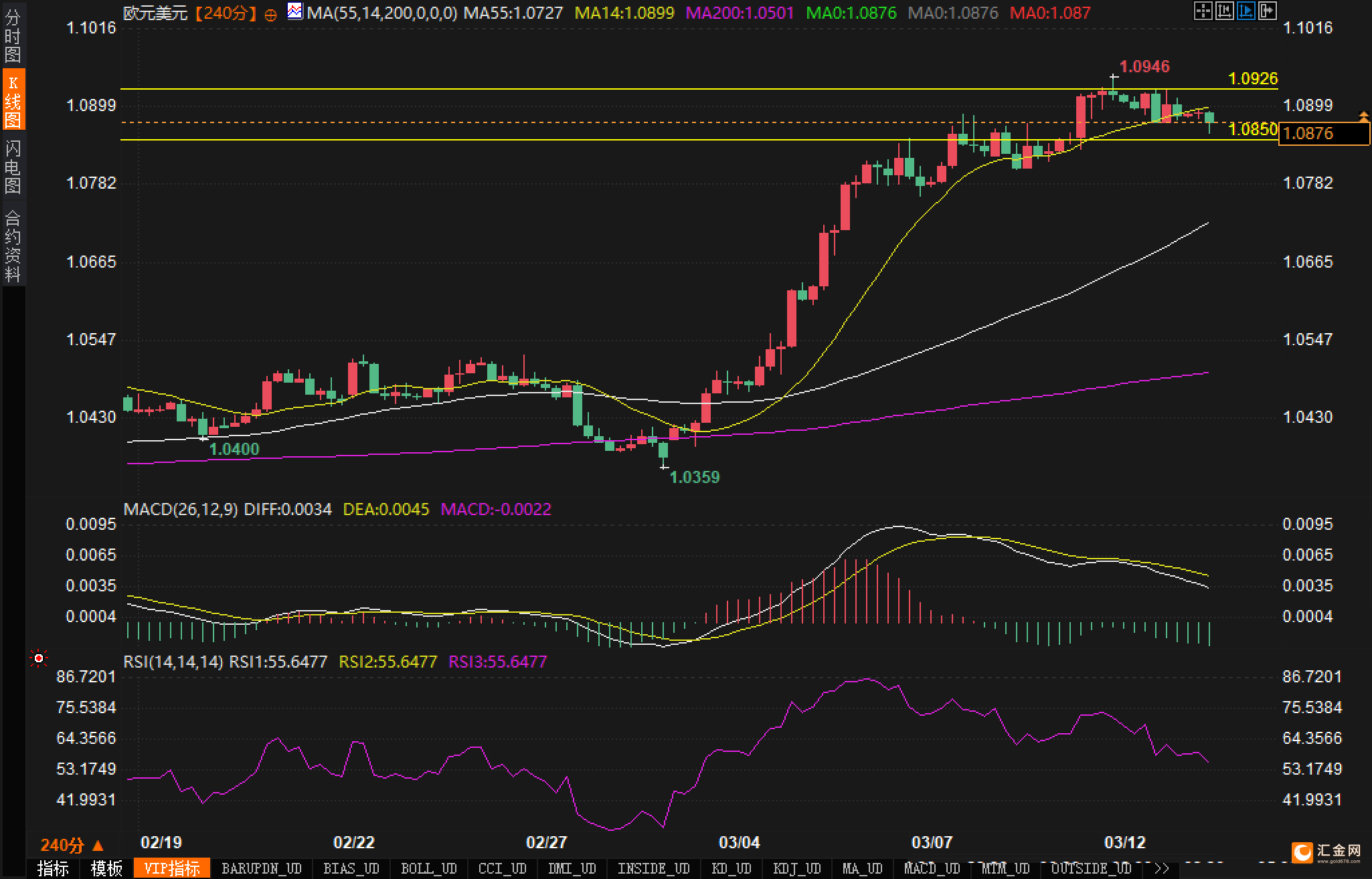
Task: Apply the INSIDE_UD indicator
Action: coord(653,868)
